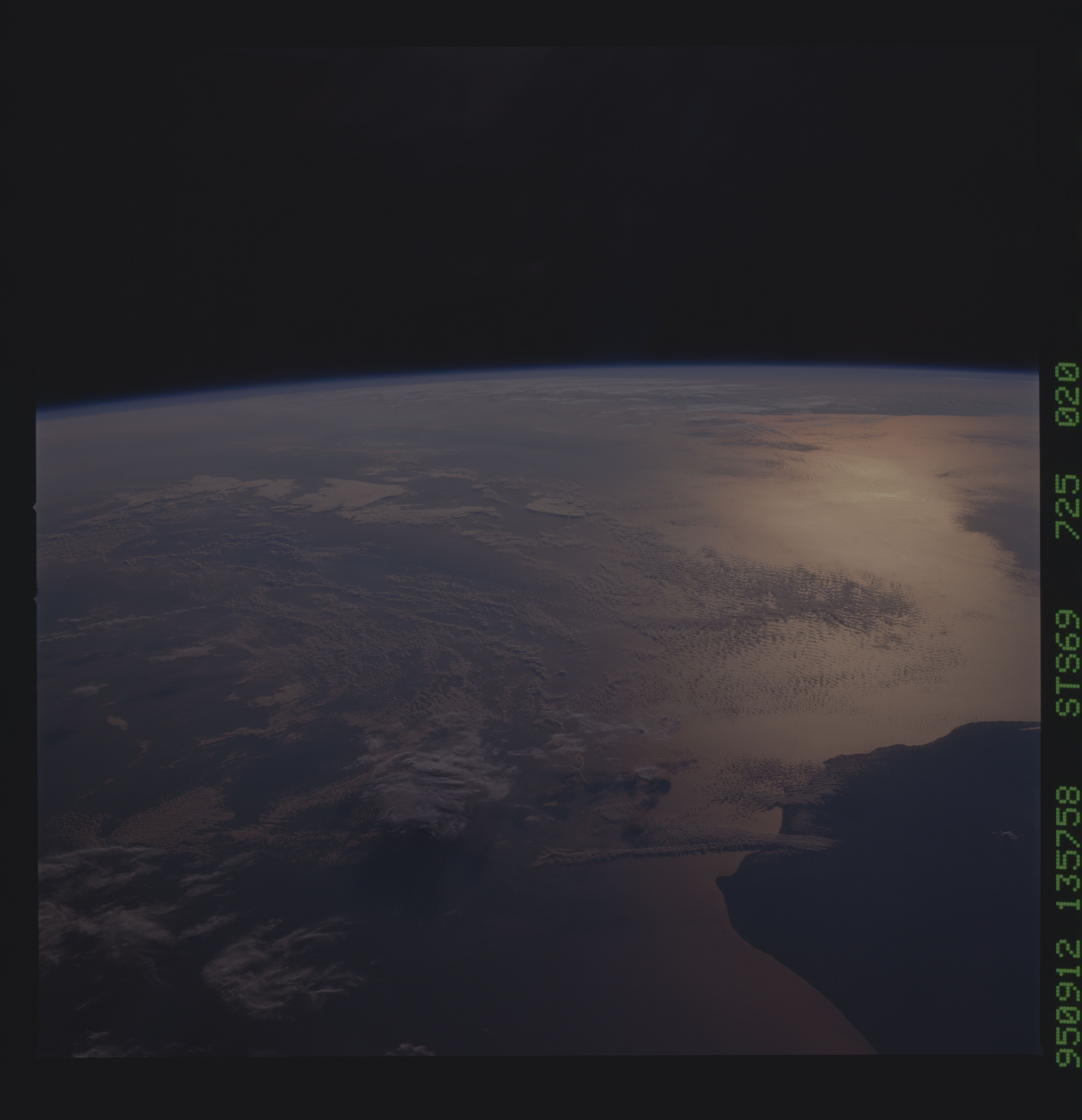The width and height of the screenshot is (1082, 1120).
Task: Click the reddish coastal water along the shoreline
Action: point(800,994)
